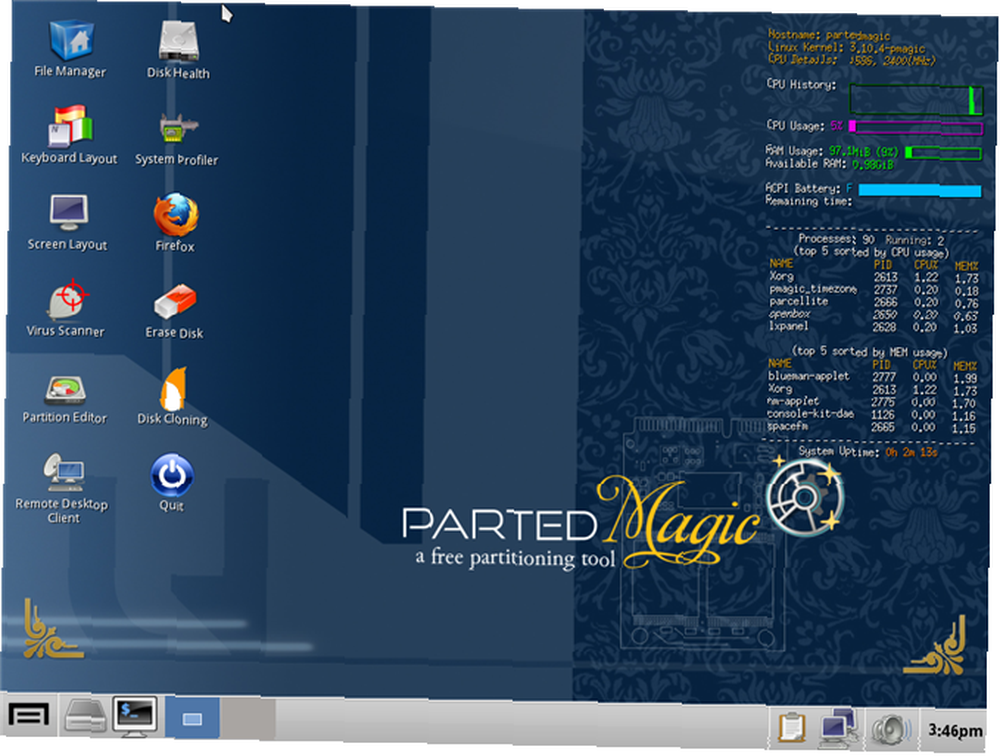Screen dimensions: 1000x756
Task: Click the Linux Kernel version text
Action: pyautogui.click(x=846, y=47)
